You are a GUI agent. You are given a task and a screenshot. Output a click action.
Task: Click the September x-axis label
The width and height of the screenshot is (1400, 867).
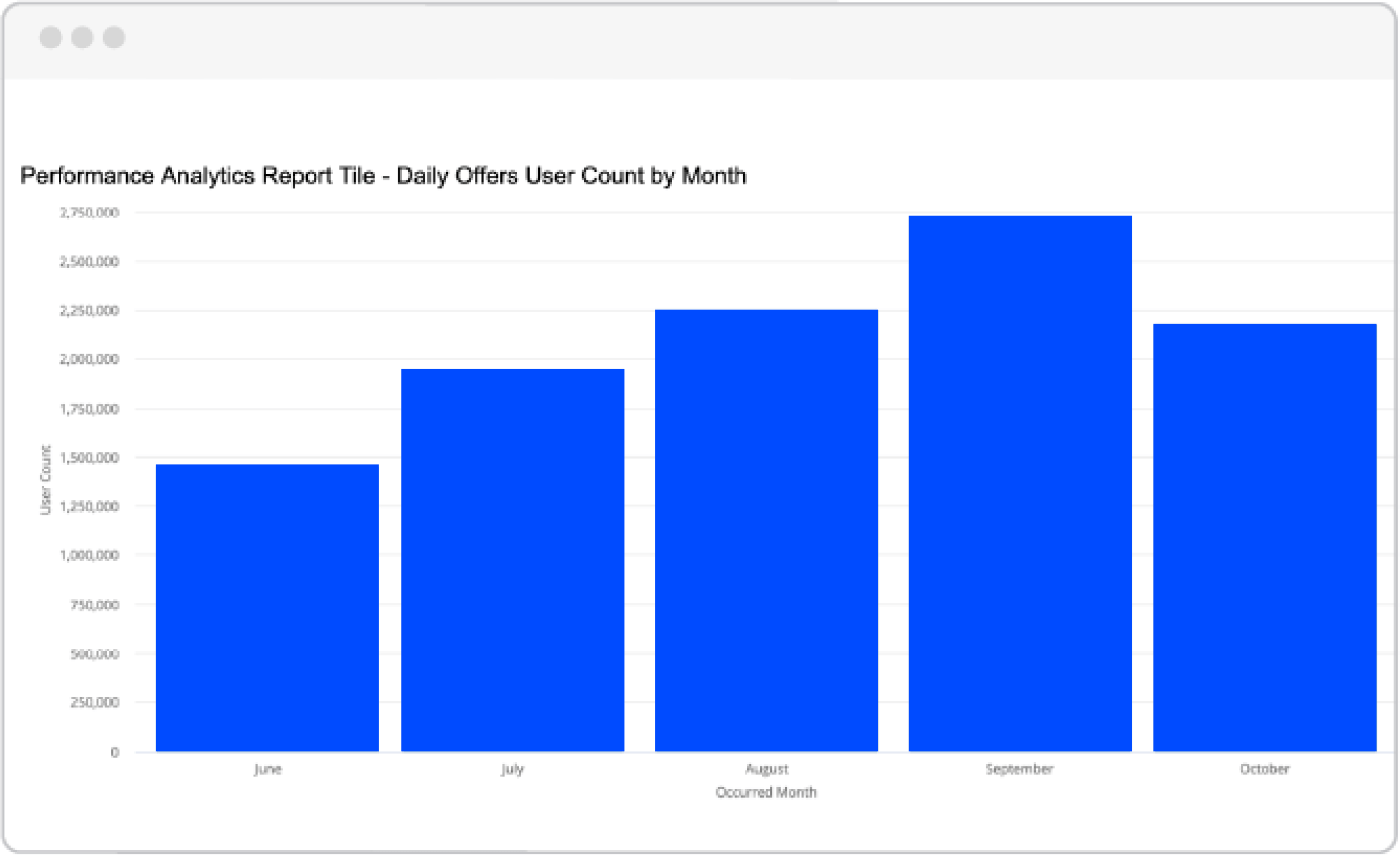pos(1019,769)
